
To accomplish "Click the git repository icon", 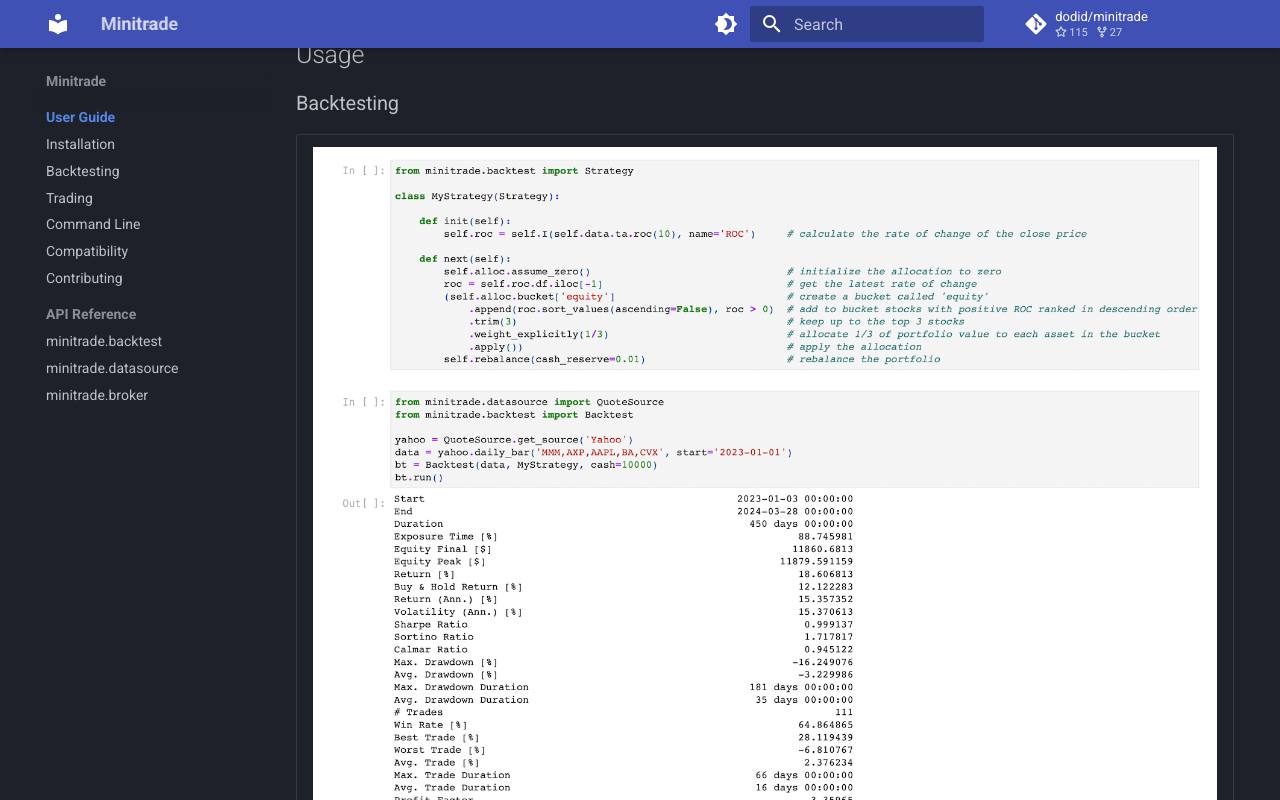I will pos(1036,24).
